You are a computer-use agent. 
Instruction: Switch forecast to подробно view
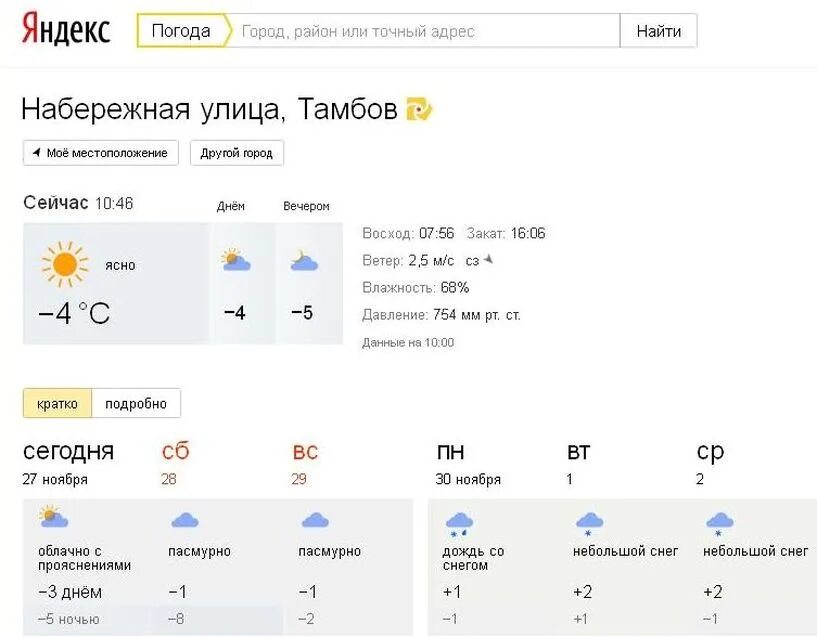136,403
